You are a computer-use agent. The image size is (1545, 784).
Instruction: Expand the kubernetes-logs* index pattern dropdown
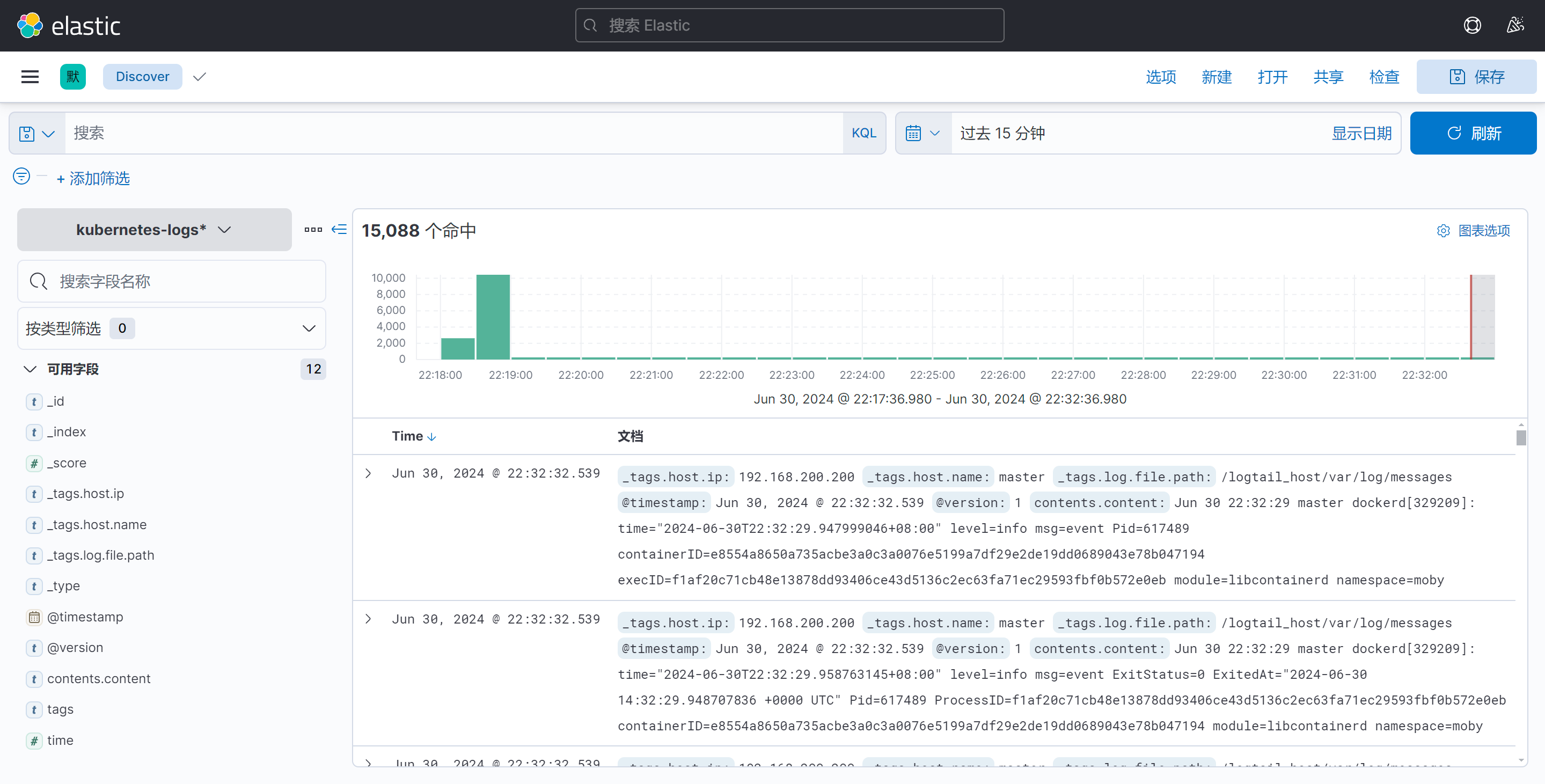pyautogui.click(x=154, y=230)
